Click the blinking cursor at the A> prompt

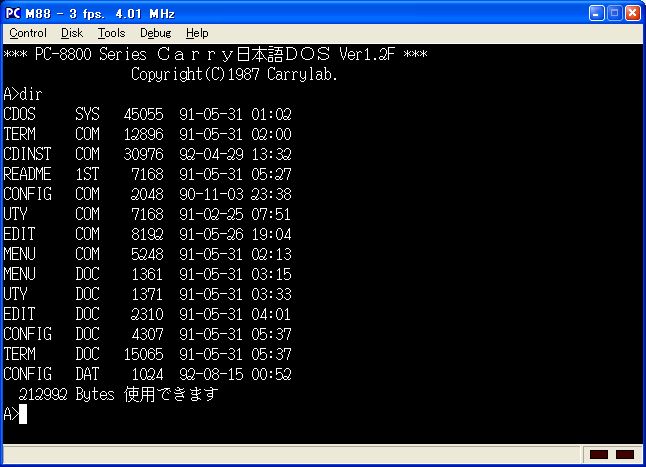click(x=22, y=414)
